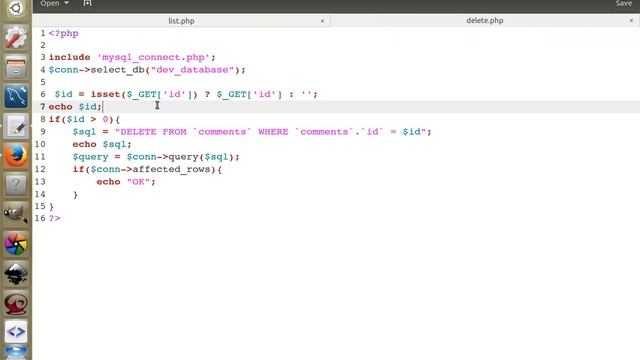Click the 'include' keyword on line 3
The height and width of the screenshot is (360, 640).
tap(69, 57)
